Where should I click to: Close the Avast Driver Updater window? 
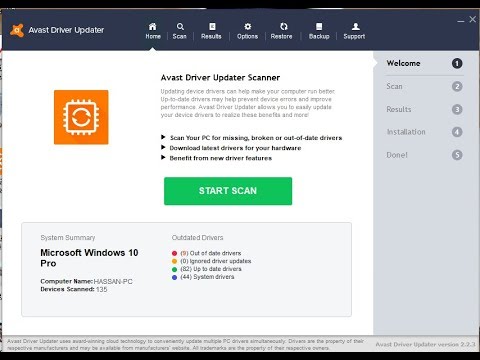(x=473, y=20)
